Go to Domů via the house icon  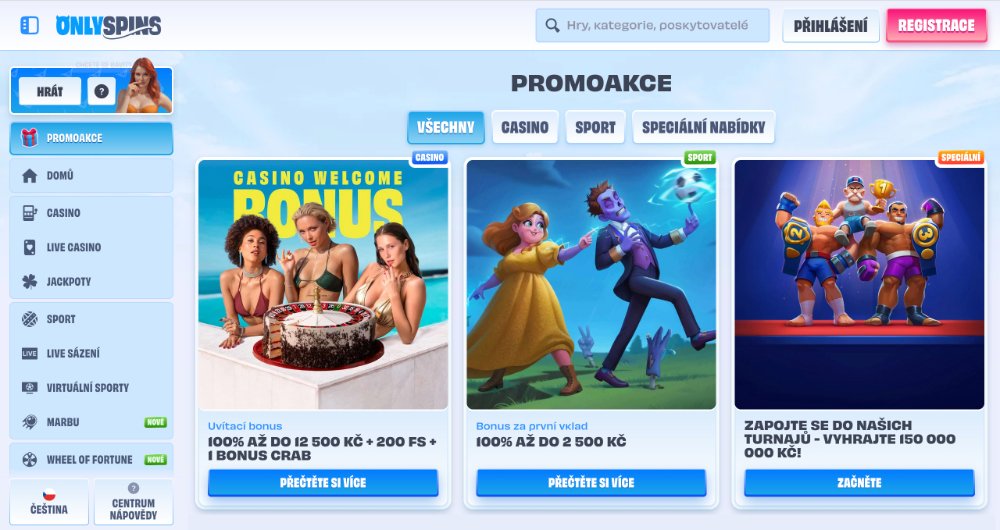pos(29,175)
